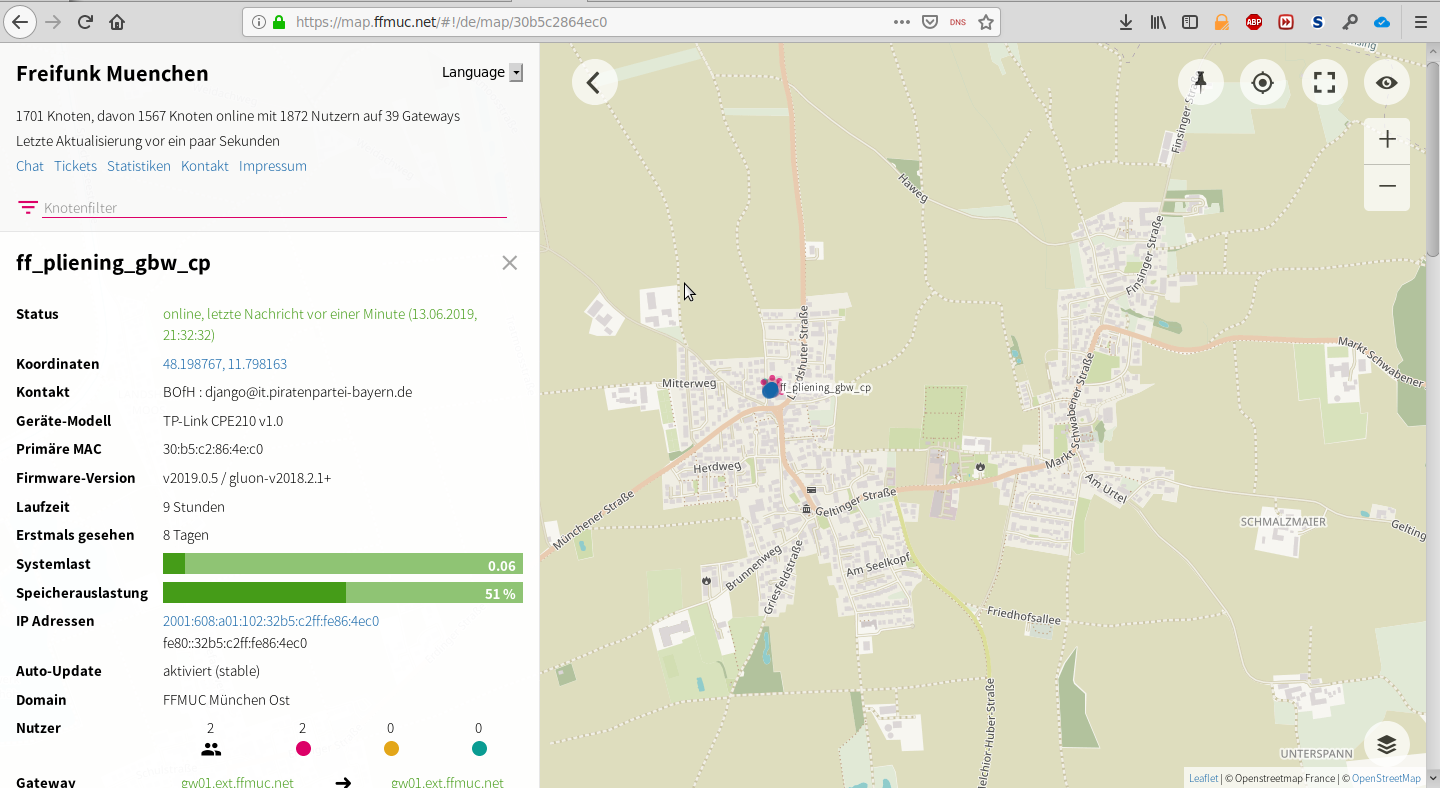1440x788 pixels.
Task: Open the Tickets link
Action: point(75,166)
